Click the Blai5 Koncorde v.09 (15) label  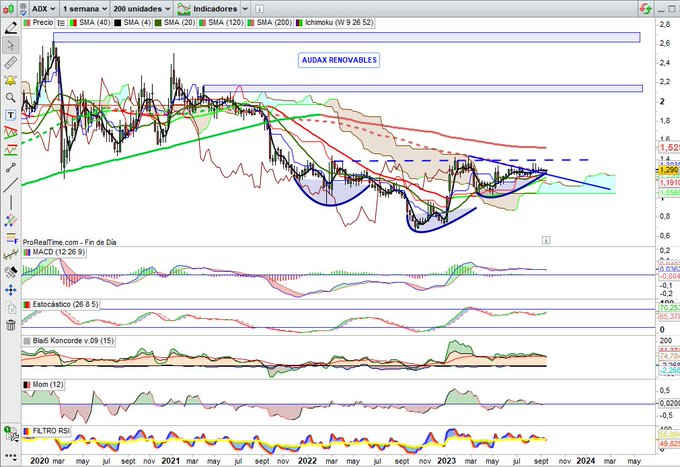click(x=73, y=341)
